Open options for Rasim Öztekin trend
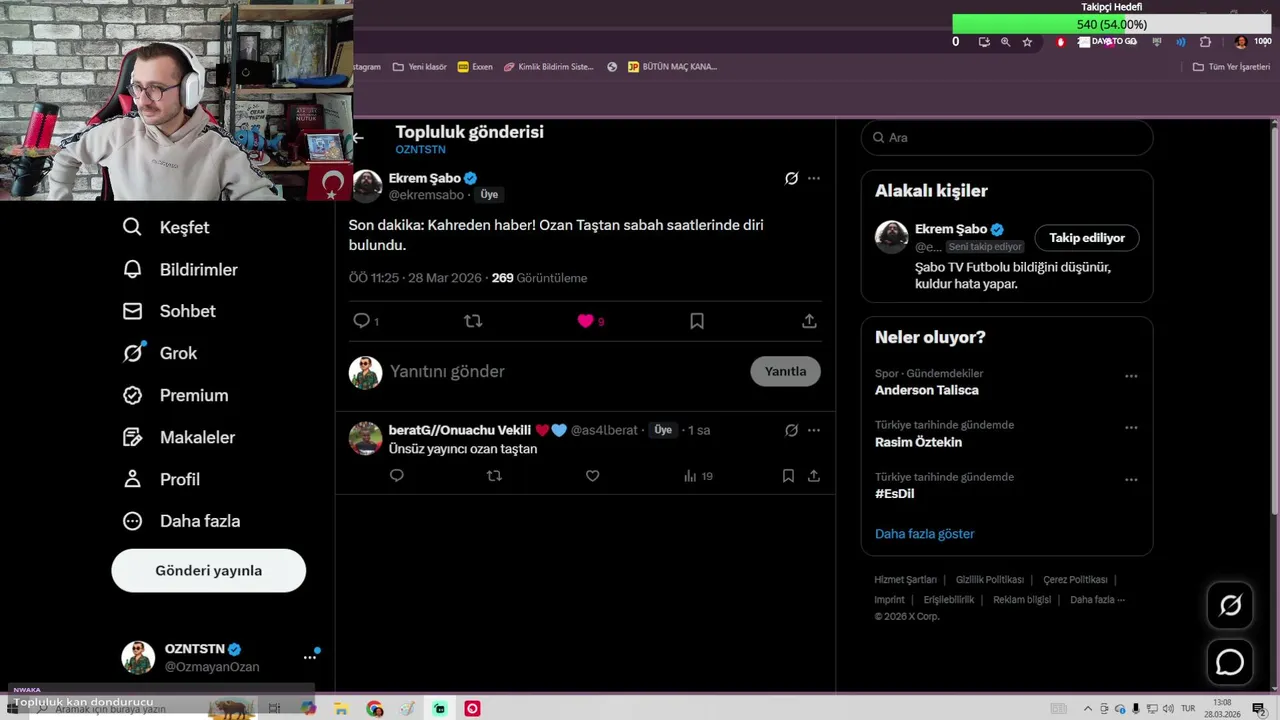 click(x=1131, y=428)
